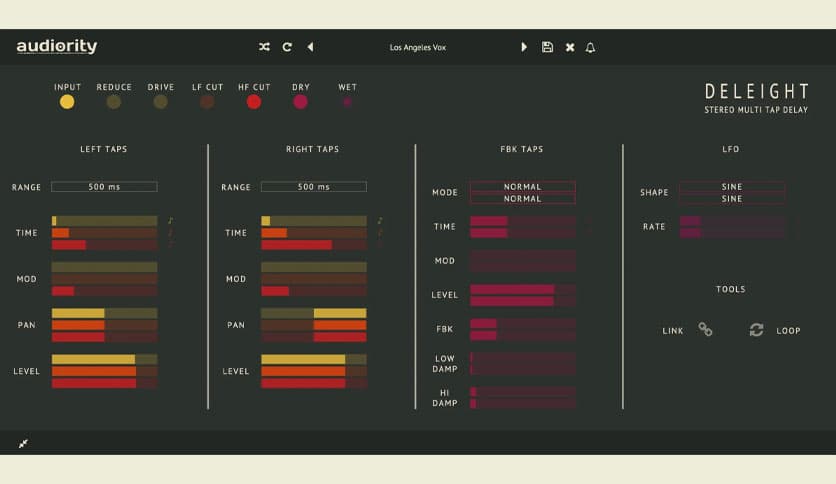Open notifications bell icon
This screenshot has height=484, width=836.
[590, 47]
